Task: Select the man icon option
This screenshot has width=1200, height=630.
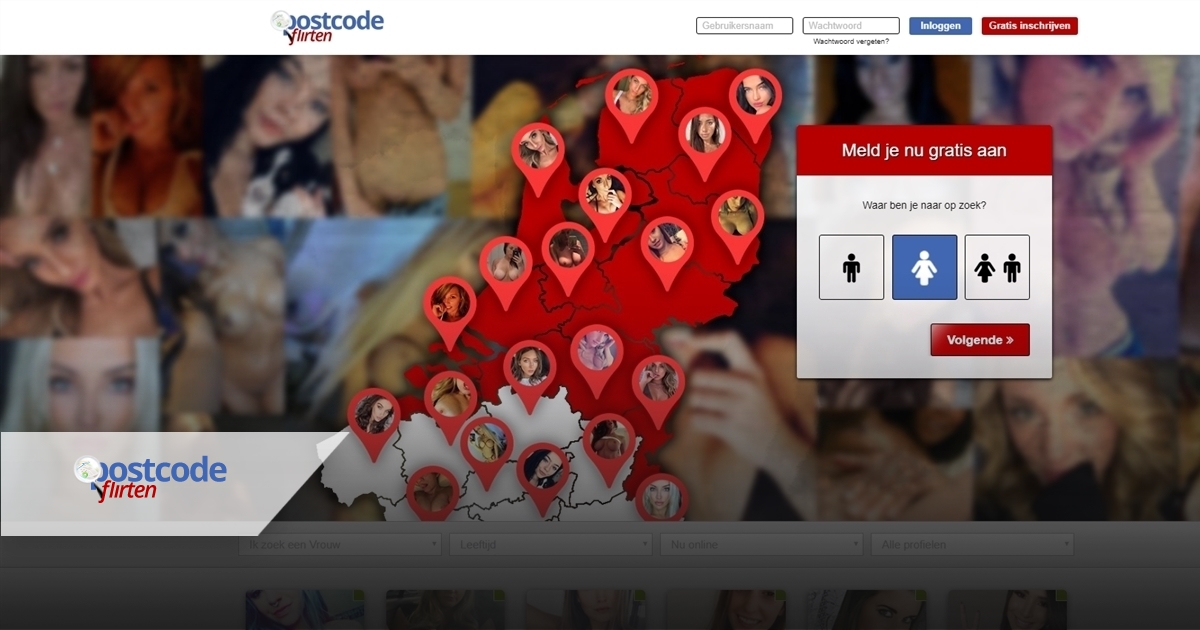Action: click(x=851, y=267)
